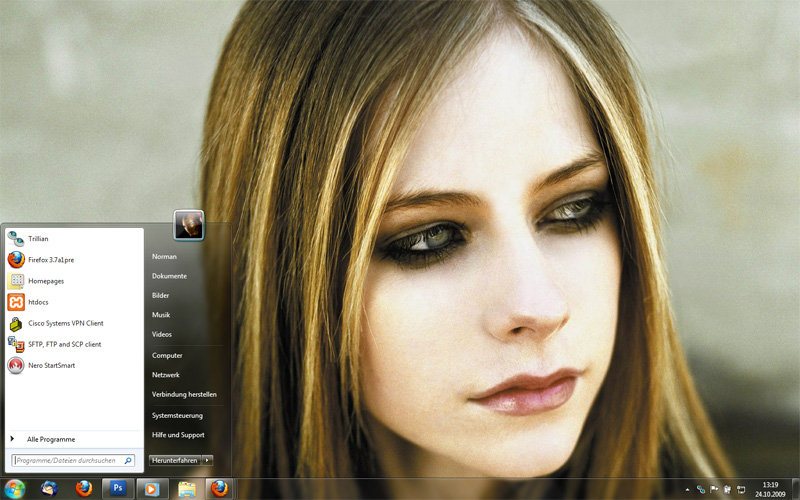The image size is (800, 500).
Task: Select Verbindung herstellen
Action: pos(184,394)
